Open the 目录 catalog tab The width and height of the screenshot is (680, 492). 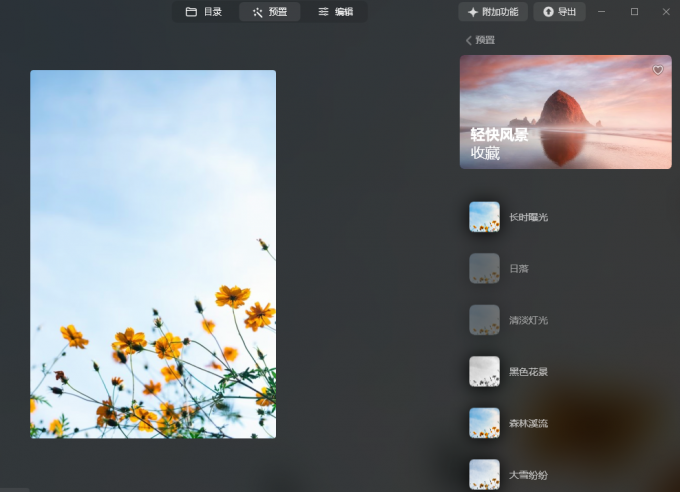coord(204,12)
